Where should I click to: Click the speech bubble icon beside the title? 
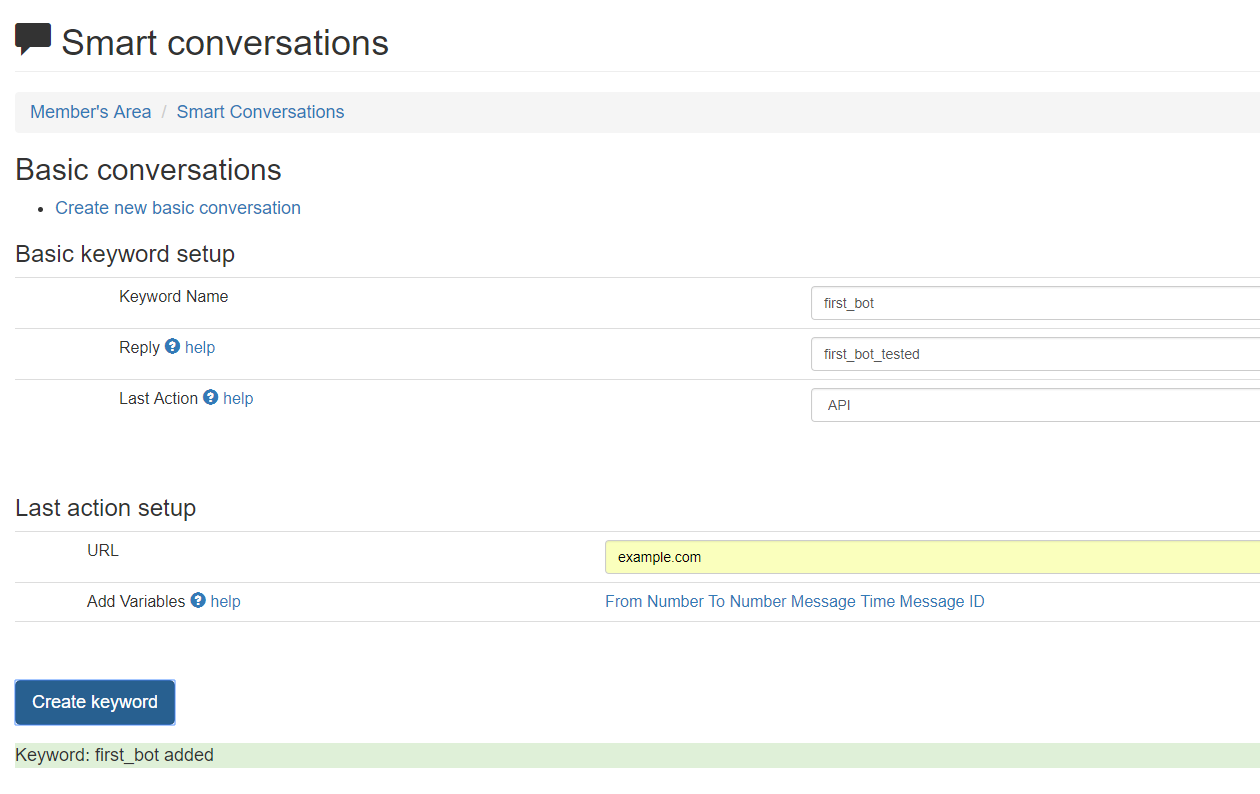(x=33, y=39)
